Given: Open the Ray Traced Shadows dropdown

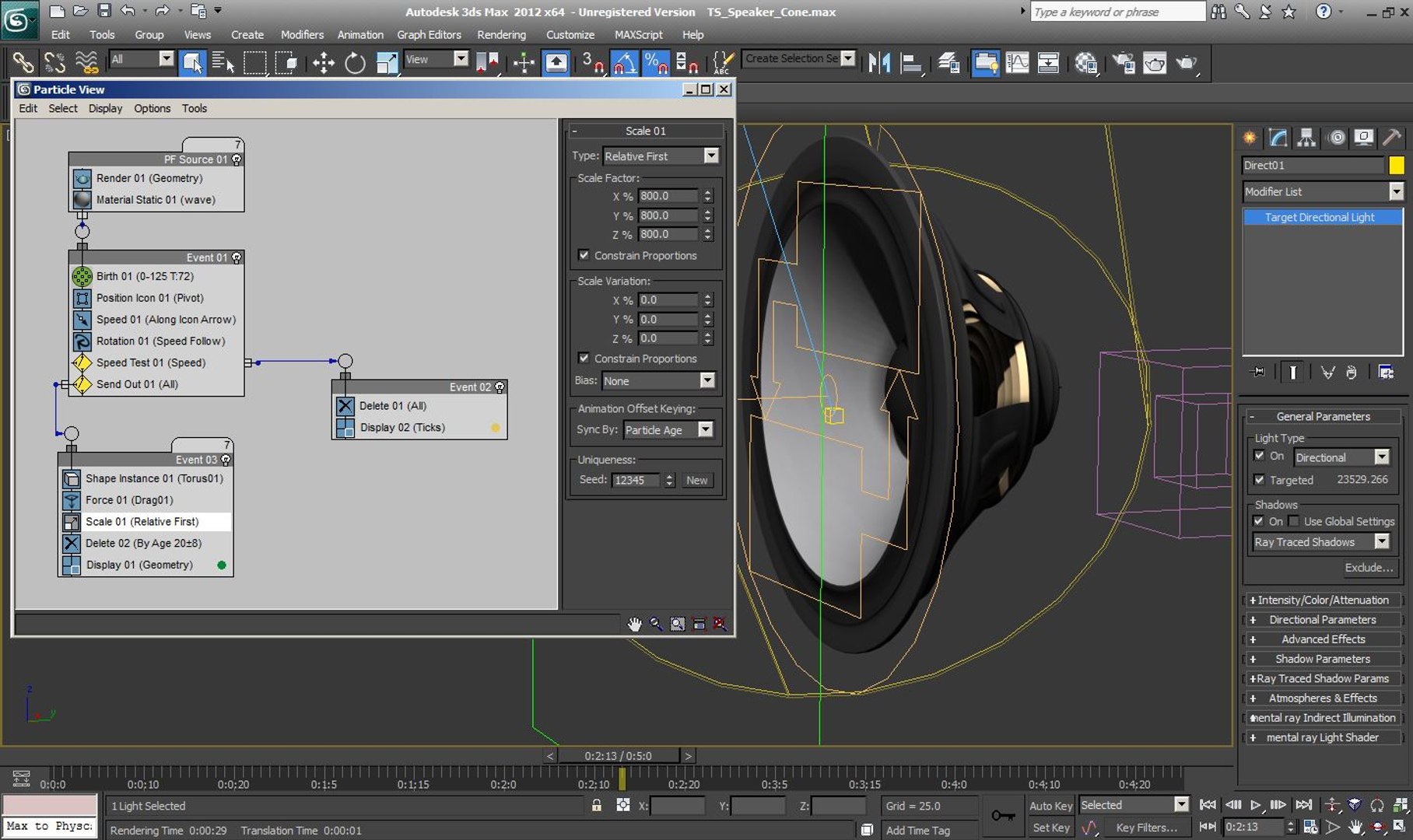Looking at the screenshot, I should (x=1321, y=542).
